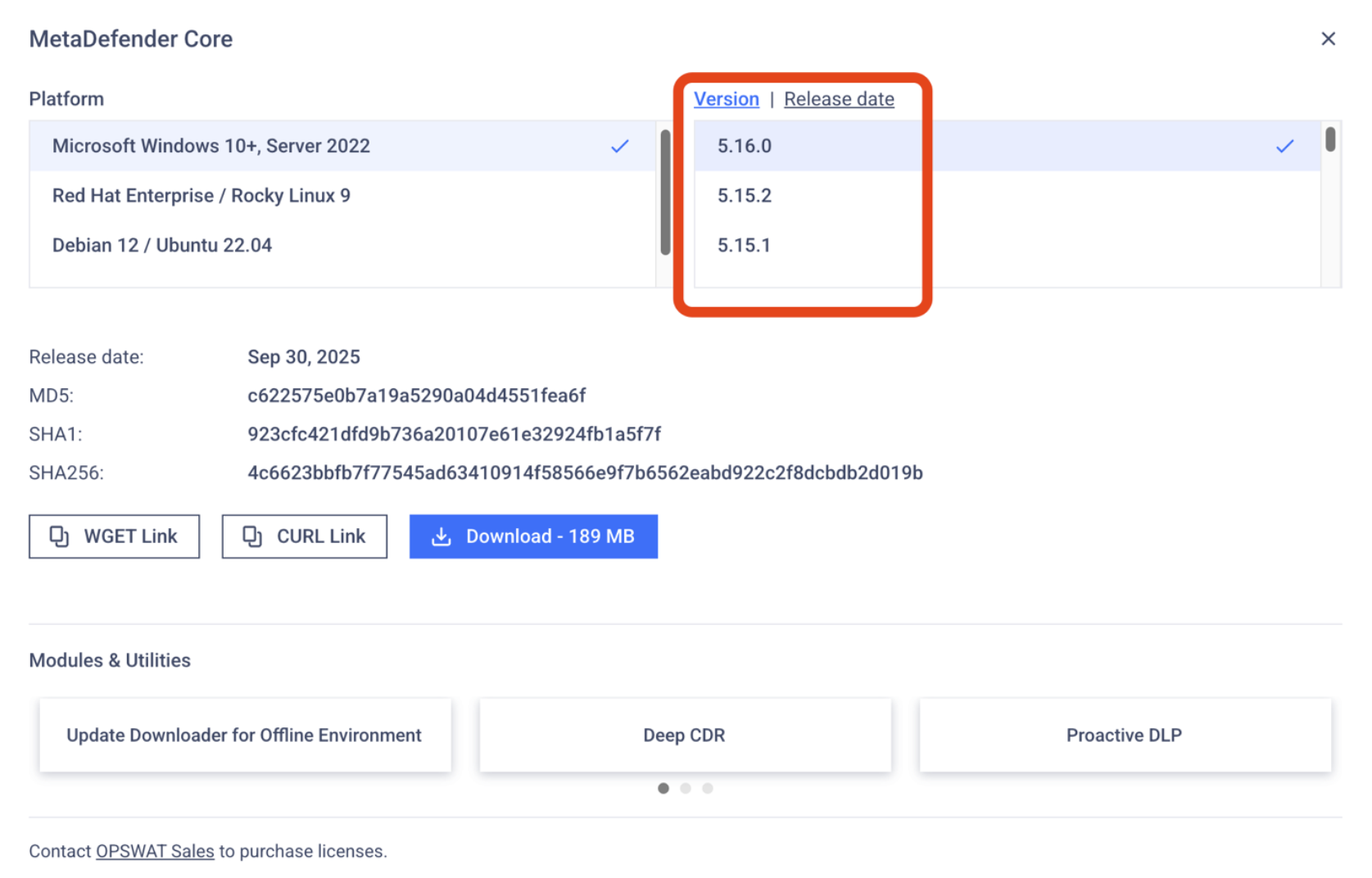The image size is (1372, 878).
Task: Sort list by Release date link
Action: [839, 99]
